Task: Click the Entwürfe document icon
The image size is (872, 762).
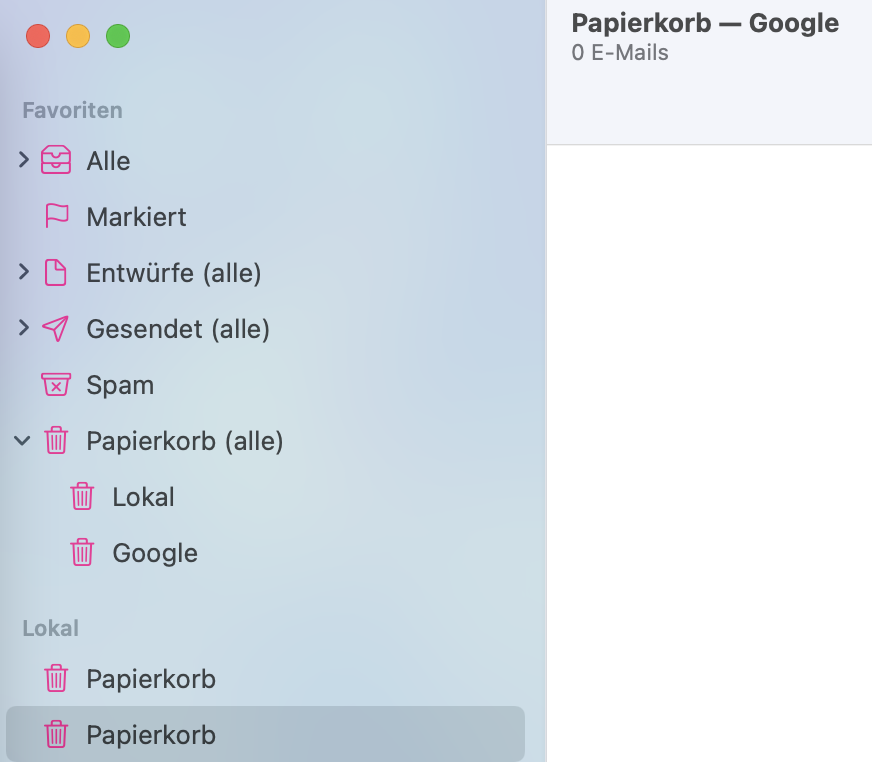Action: coord(56,273)
